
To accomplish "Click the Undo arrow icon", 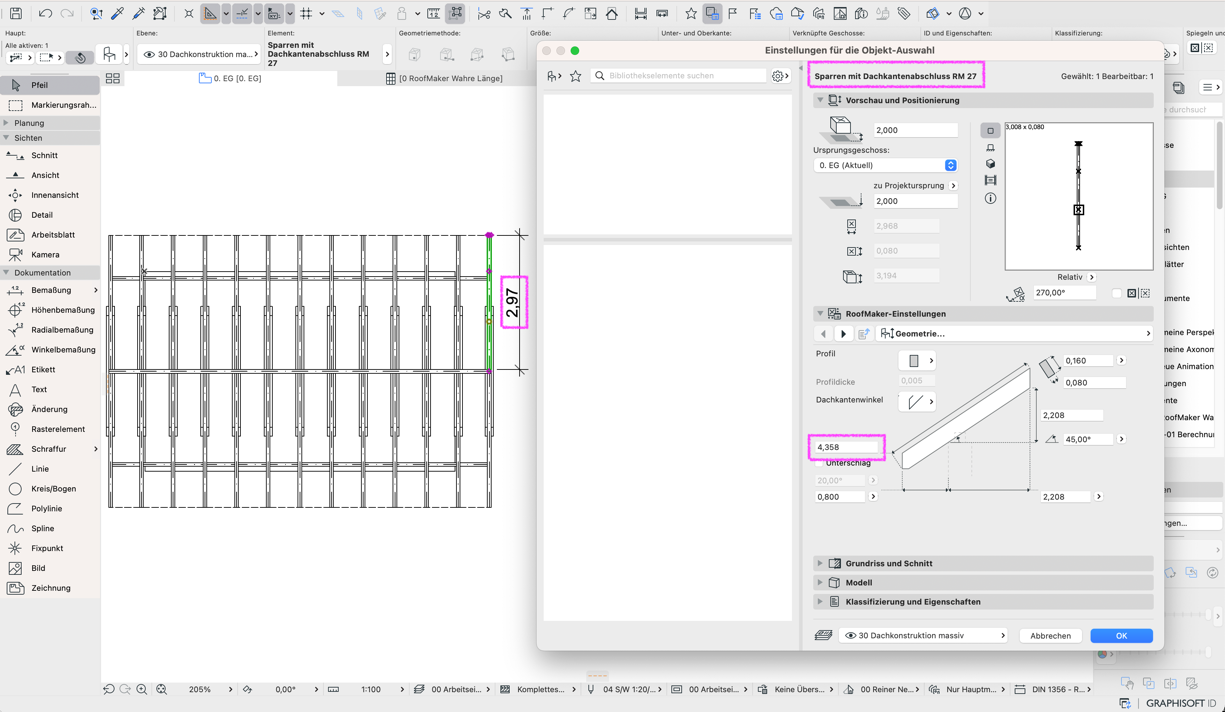I will (45, 14).
